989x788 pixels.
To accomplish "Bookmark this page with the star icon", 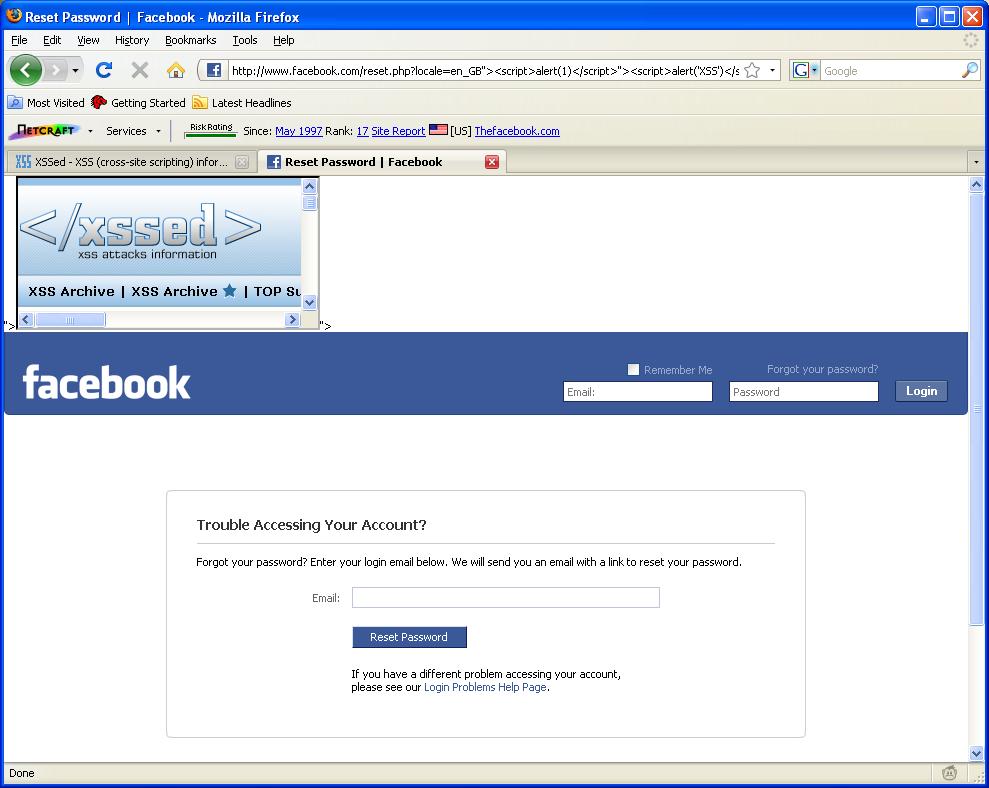I will coord(752,70).
